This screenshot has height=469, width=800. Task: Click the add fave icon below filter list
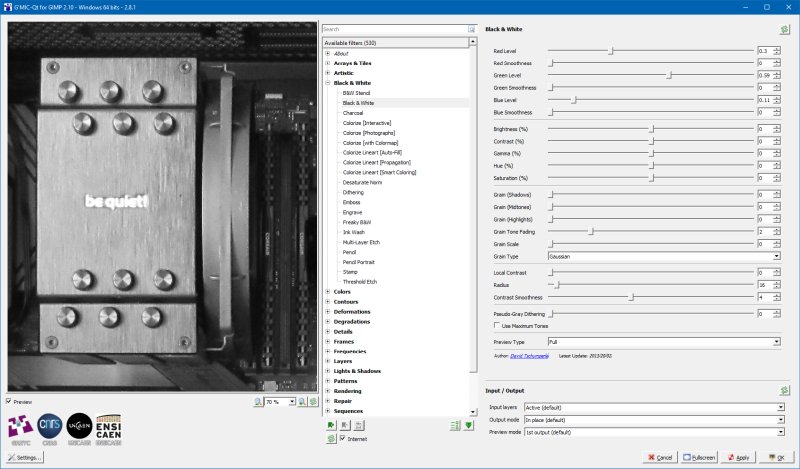point(331,425)
